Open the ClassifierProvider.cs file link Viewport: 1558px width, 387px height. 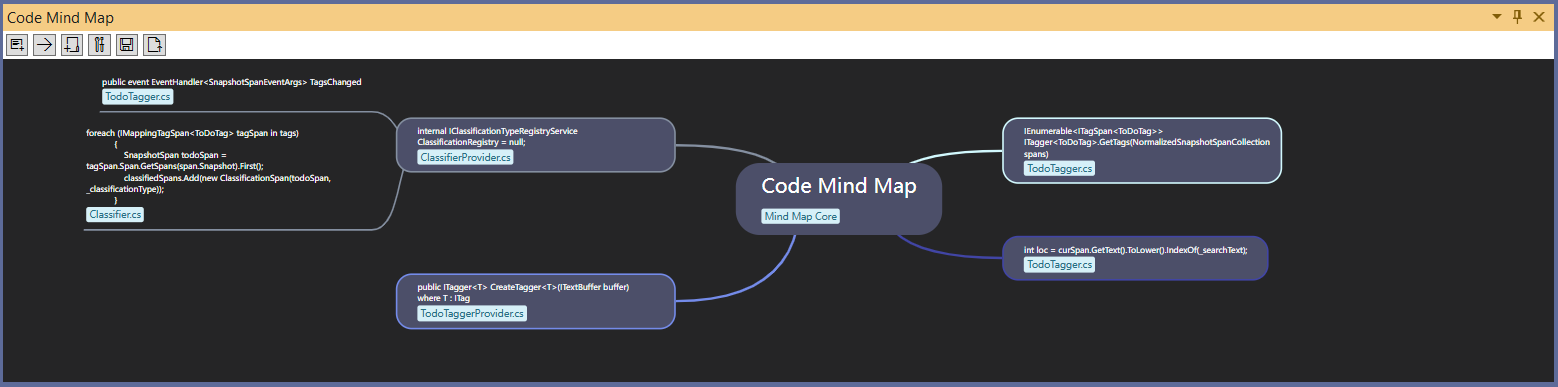click(465, 157)
